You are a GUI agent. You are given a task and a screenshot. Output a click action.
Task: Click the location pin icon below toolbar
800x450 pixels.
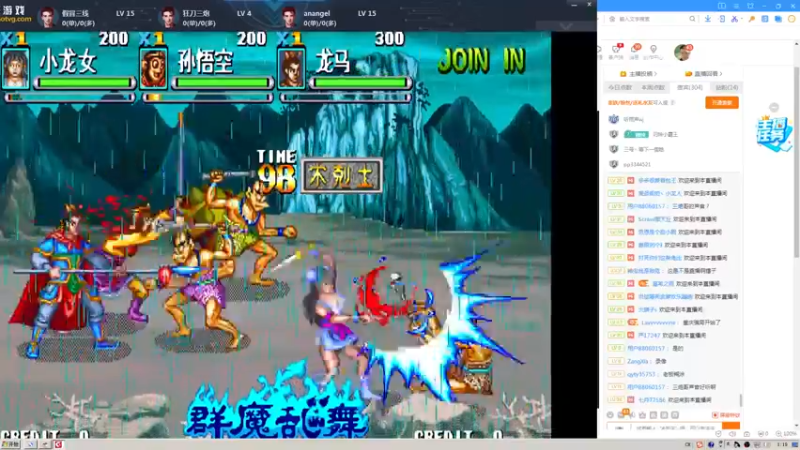point(653,49)
